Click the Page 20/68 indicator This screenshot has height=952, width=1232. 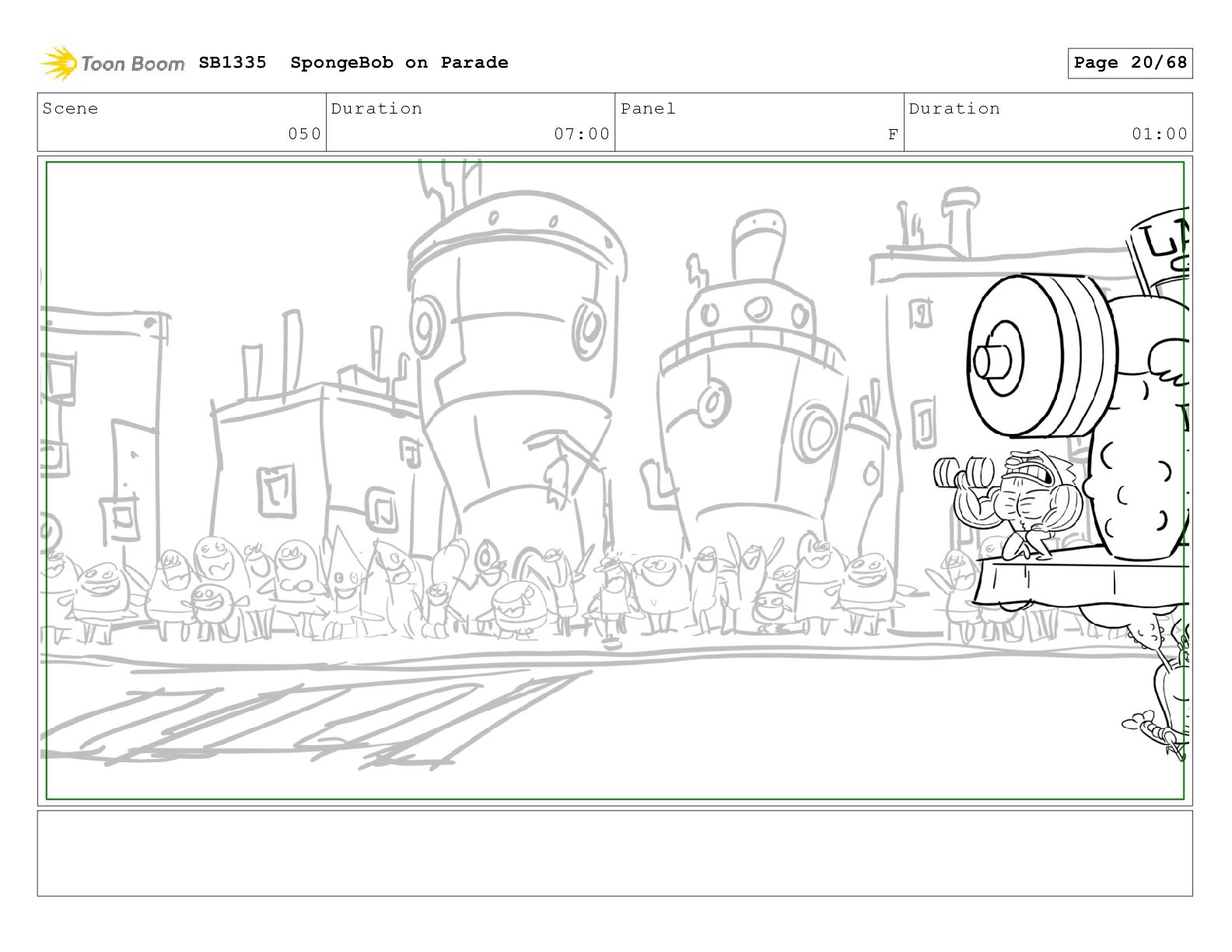pyautogui.click(x=1129, y=63)
